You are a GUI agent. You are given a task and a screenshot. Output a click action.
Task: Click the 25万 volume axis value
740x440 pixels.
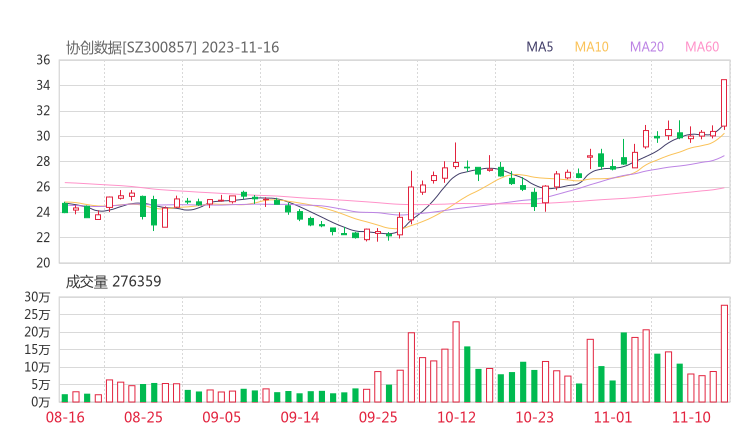tap(37, 314)
